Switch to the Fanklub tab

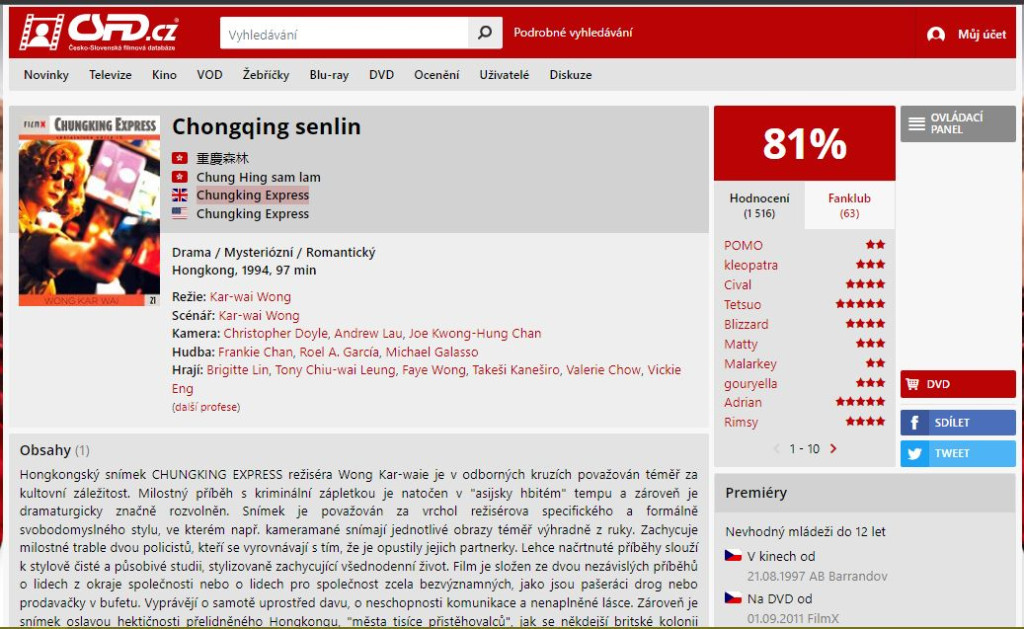(849, 205)
